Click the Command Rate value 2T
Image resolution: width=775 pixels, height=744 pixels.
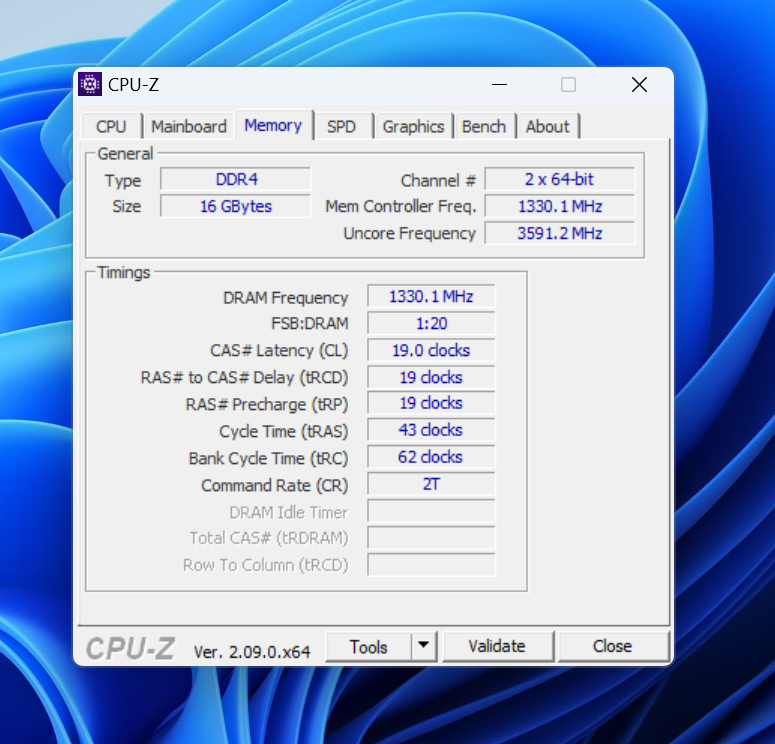tap(431, 484)
